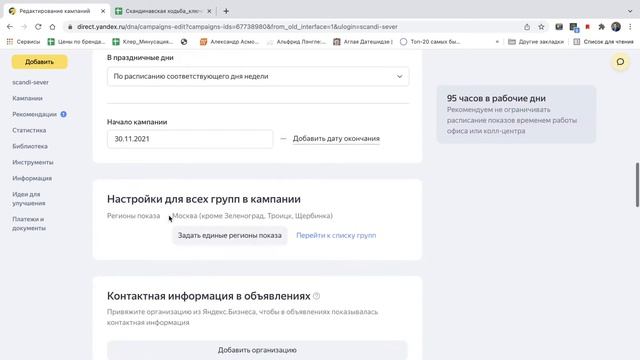Click Задать единые регионы показа button
Image resolution: width=640 pixels, height=360 pixels.
click(x=229, y=236)
